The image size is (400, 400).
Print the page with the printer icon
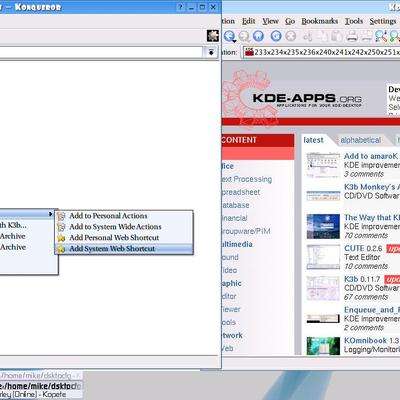click(x=352, y=36)
